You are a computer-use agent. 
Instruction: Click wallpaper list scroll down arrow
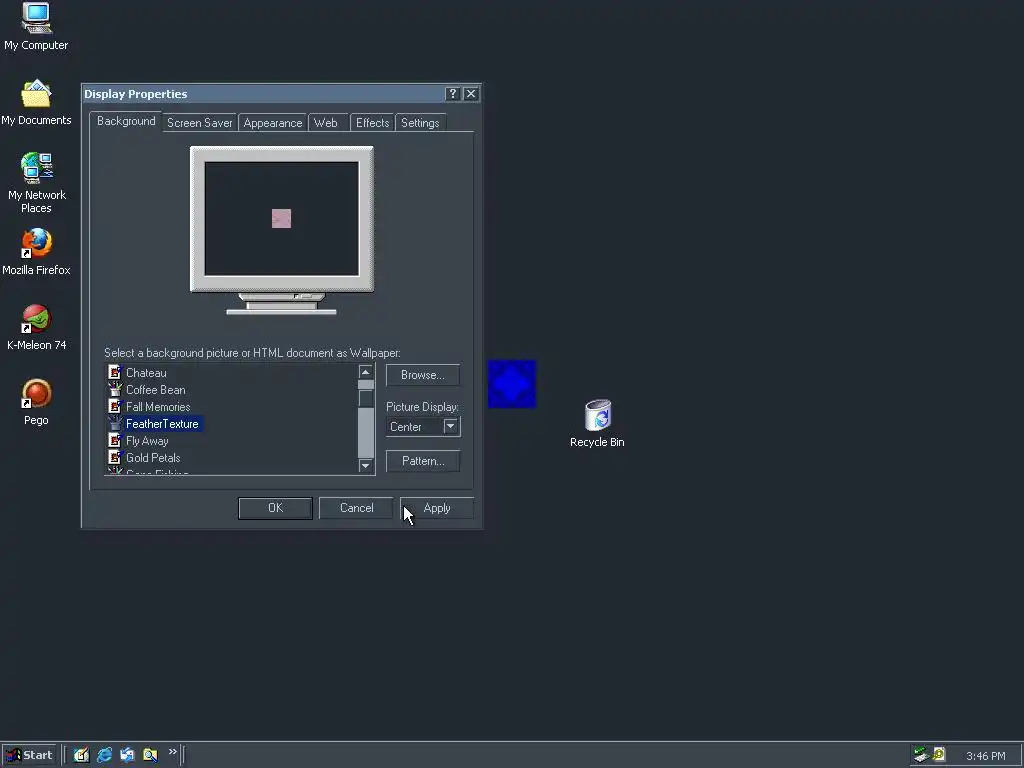366,466
